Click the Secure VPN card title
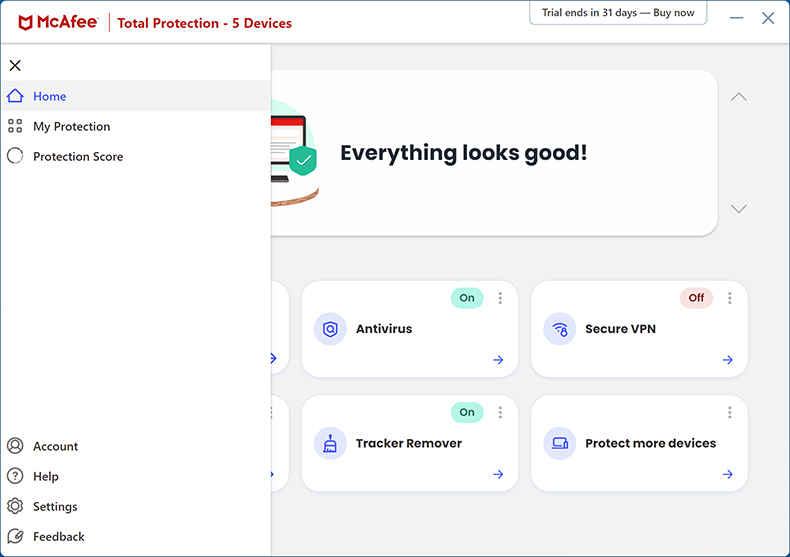The width and height of the screenshot is (790, 557). [620, 329]
